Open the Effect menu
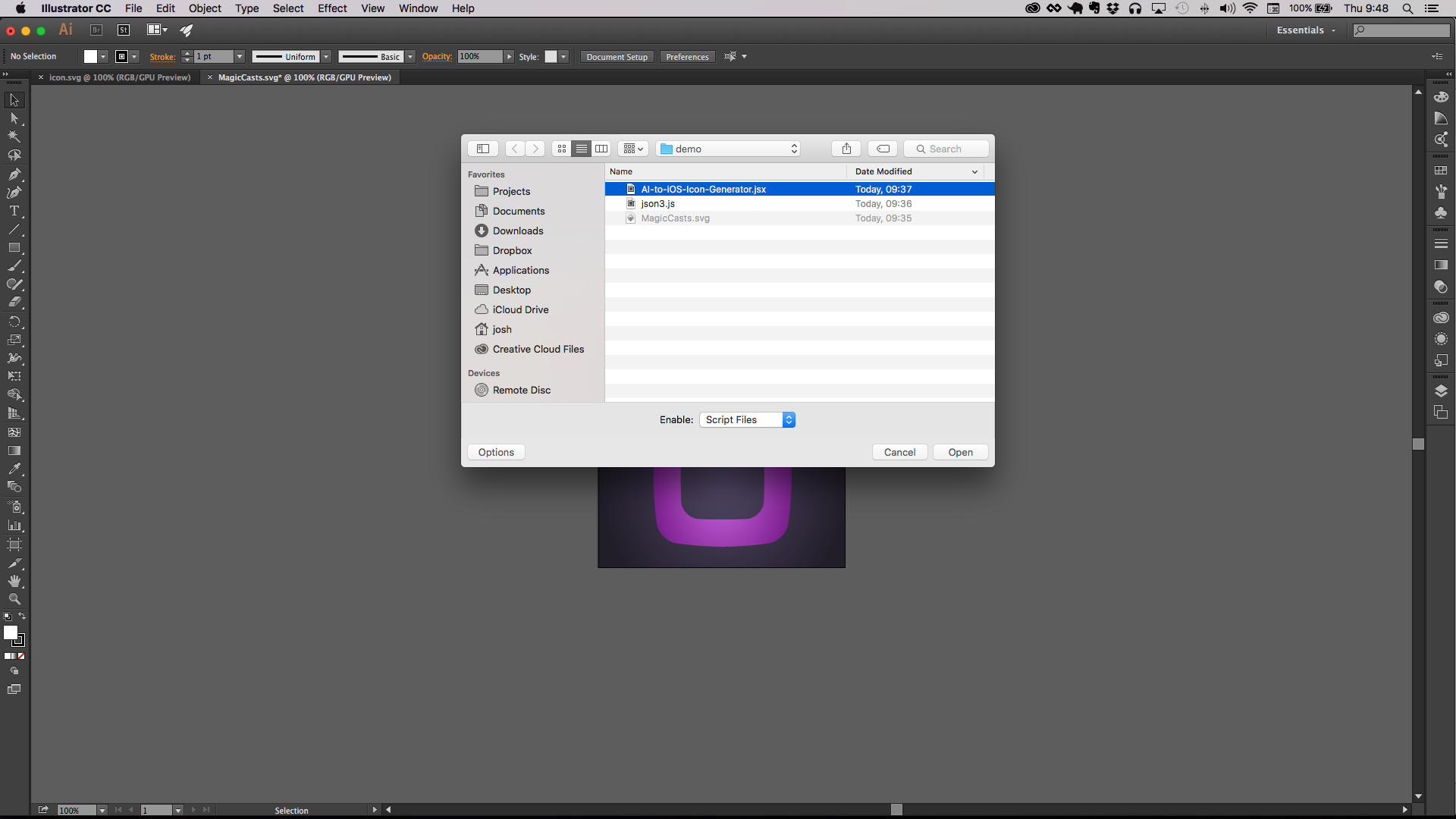Image resolution: width=1456 pixels, height=819 pixels. point(332,8)
